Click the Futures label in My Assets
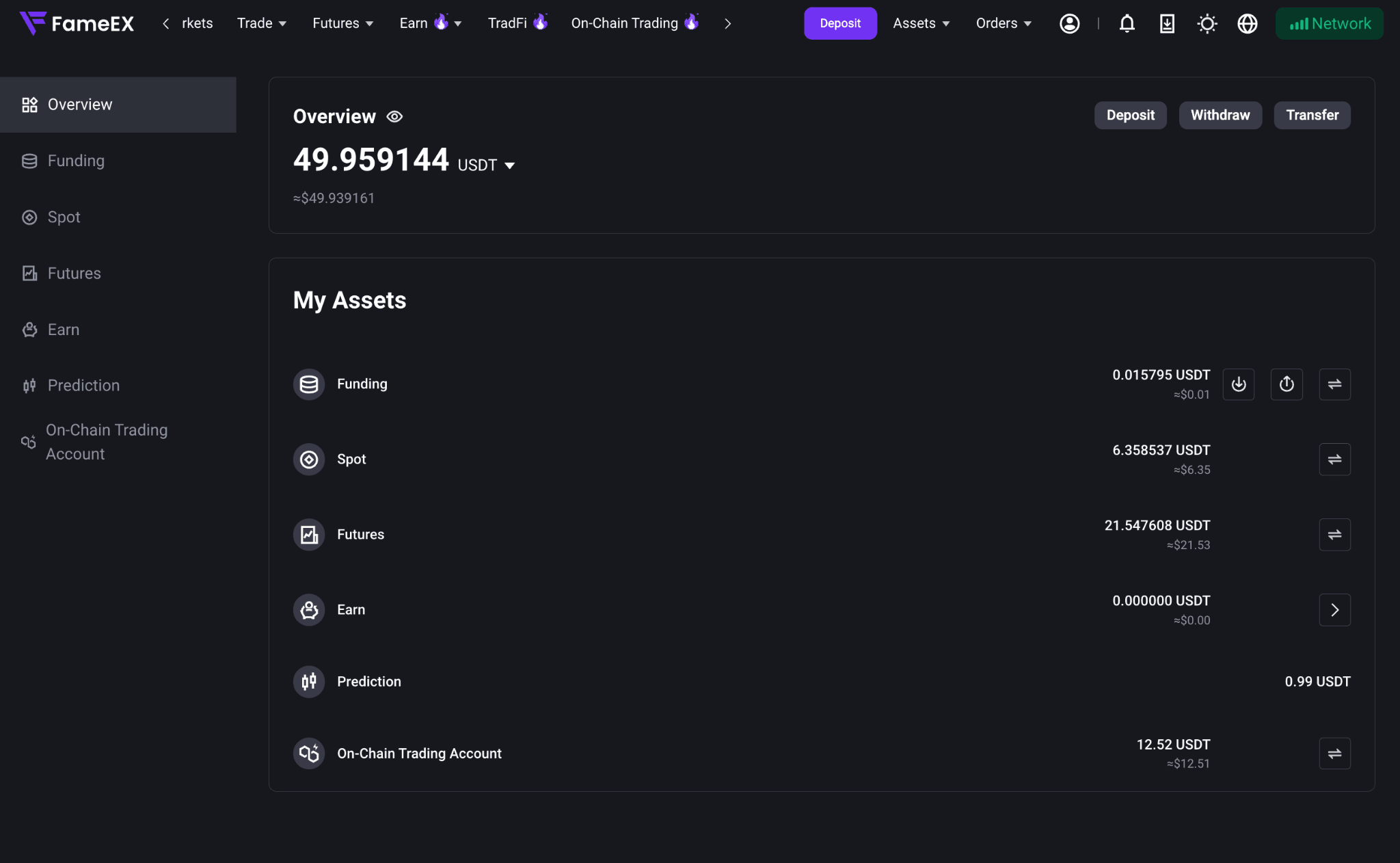The width and height of the screenshot is (1400, 863). coord(360,535)
